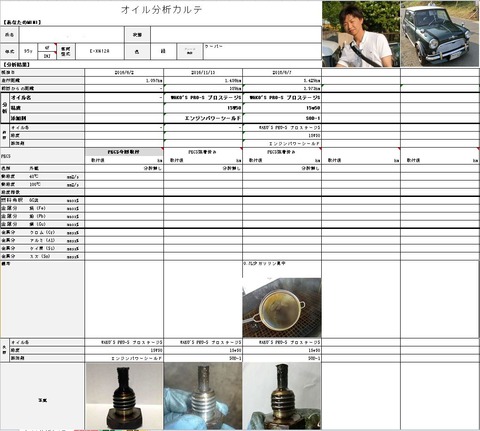Select bold WAKO'S PRO-S cell under 2016/11/13
Viewport: 480px width, 431px height.
tap(203, 98)
